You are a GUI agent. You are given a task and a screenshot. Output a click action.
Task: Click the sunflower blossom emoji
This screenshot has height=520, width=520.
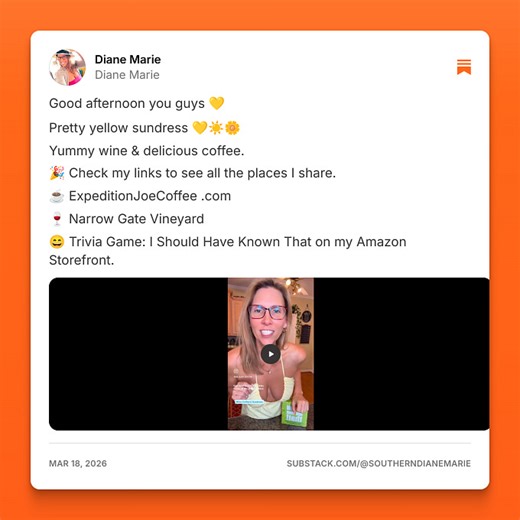(x=232, y=128)
